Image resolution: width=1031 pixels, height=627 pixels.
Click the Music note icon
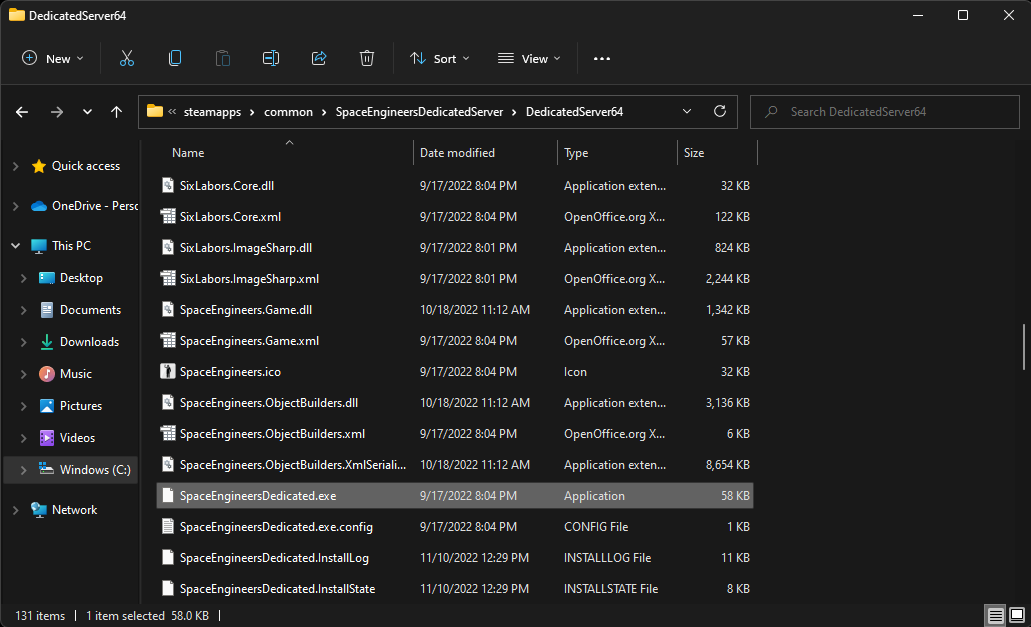47,374
